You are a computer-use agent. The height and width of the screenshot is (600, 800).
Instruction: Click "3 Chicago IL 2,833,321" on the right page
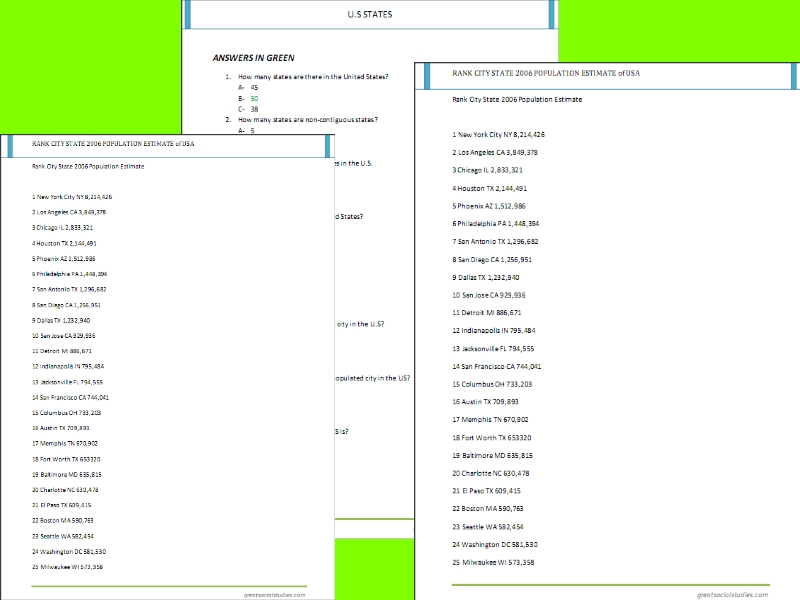point(487,170)
